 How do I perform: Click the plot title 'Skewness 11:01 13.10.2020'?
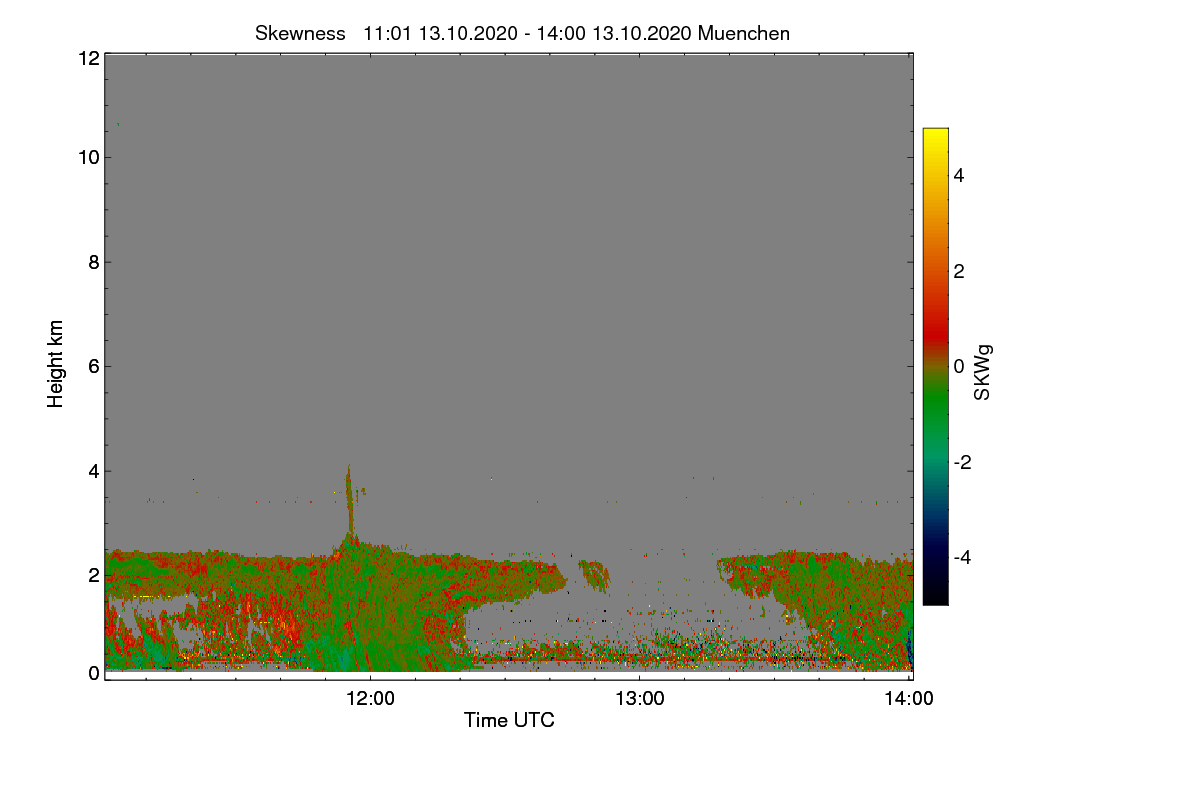tap(523, 33)
